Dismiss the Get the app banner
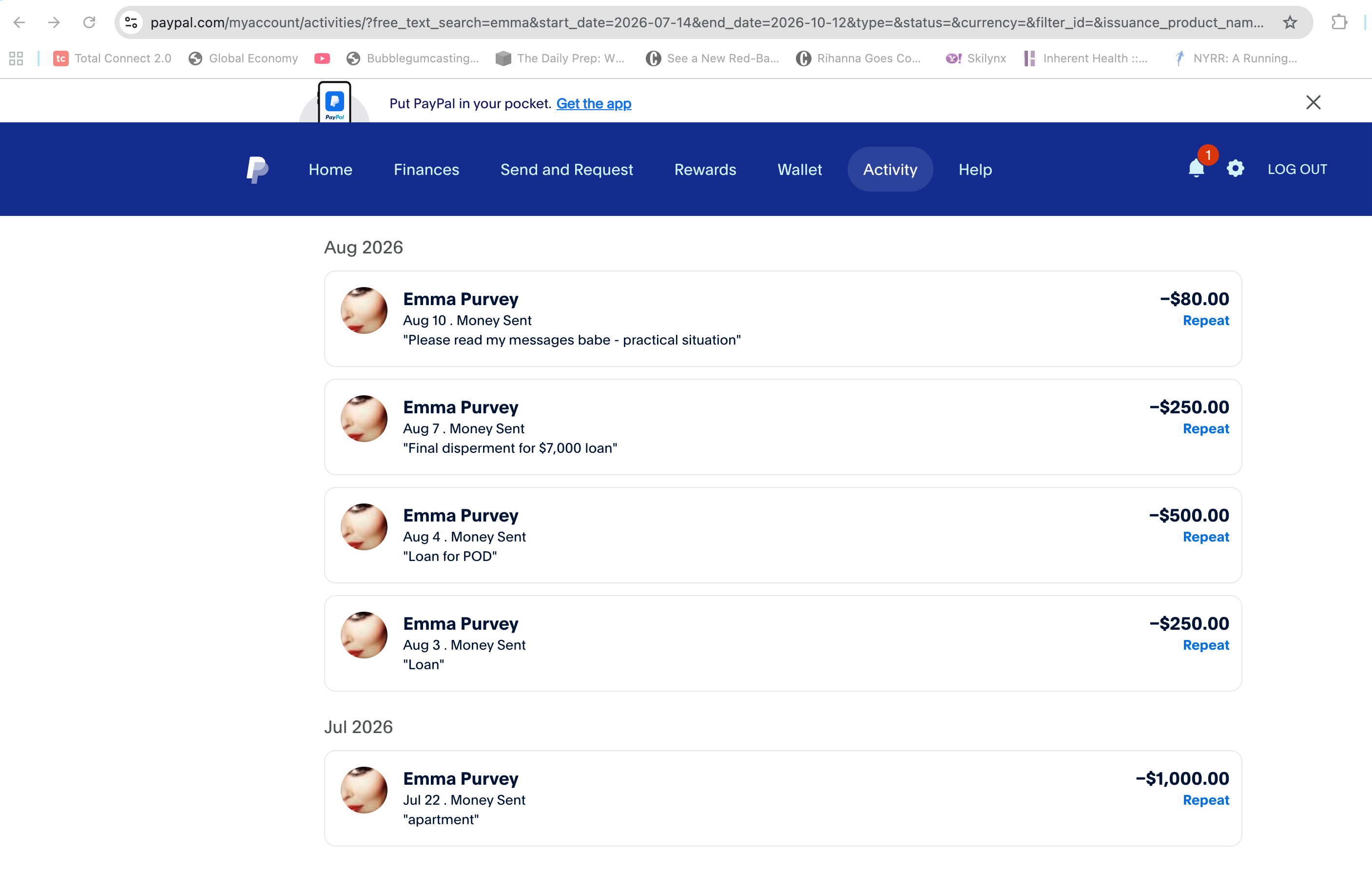The width and height of the screenshot is (1372, 871). tap(1313, 102)
